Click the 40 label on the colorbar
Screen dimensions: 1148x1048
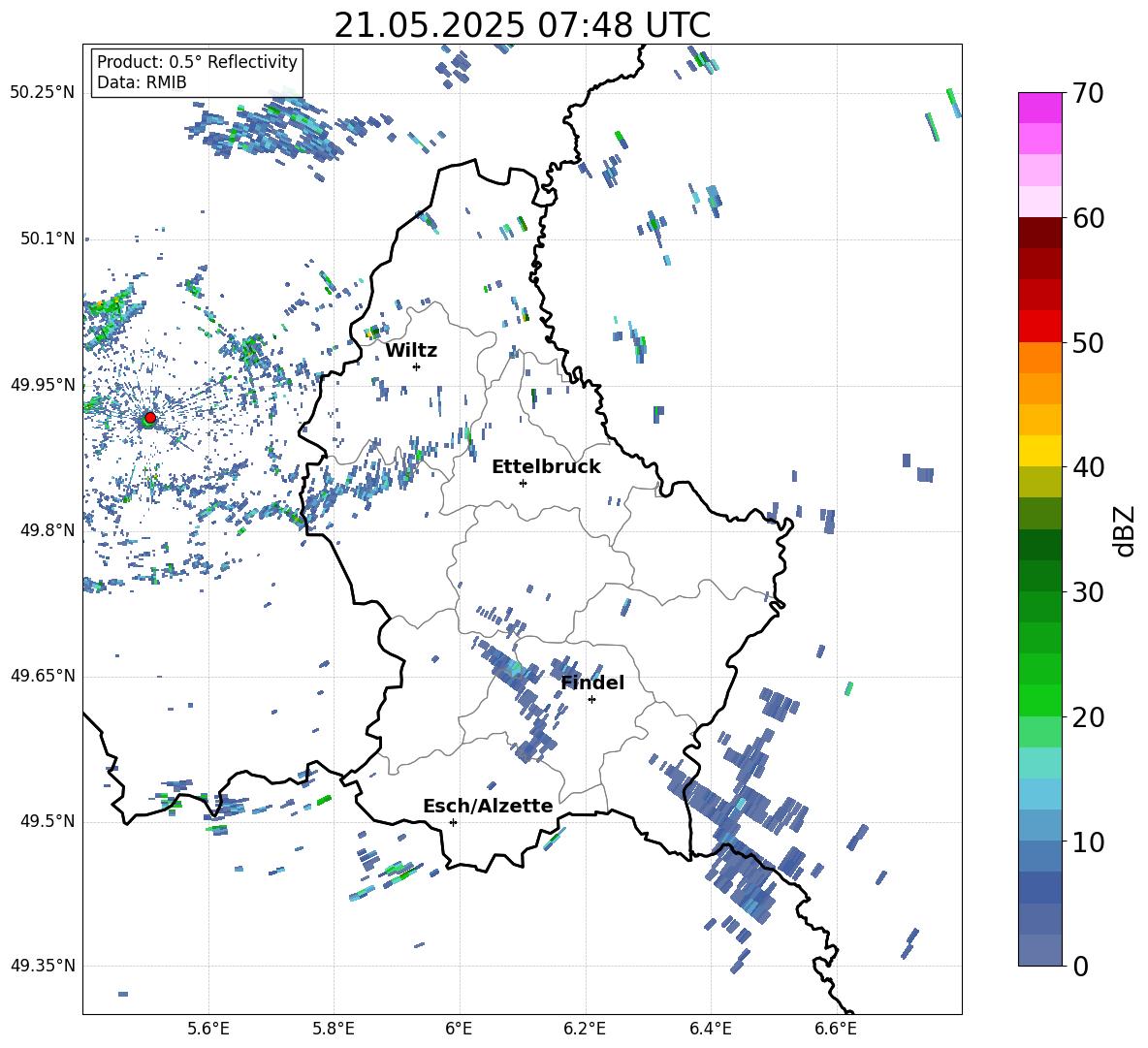(1088, 467)
